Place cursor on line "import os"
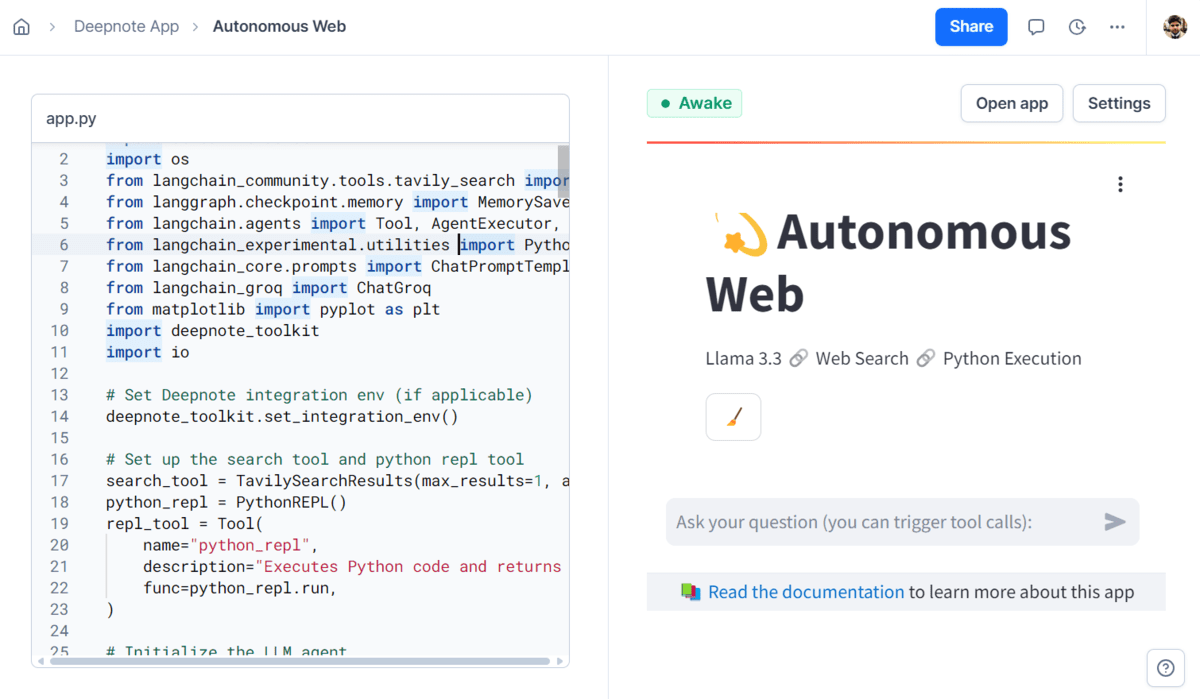 click(x=148, y=159)
